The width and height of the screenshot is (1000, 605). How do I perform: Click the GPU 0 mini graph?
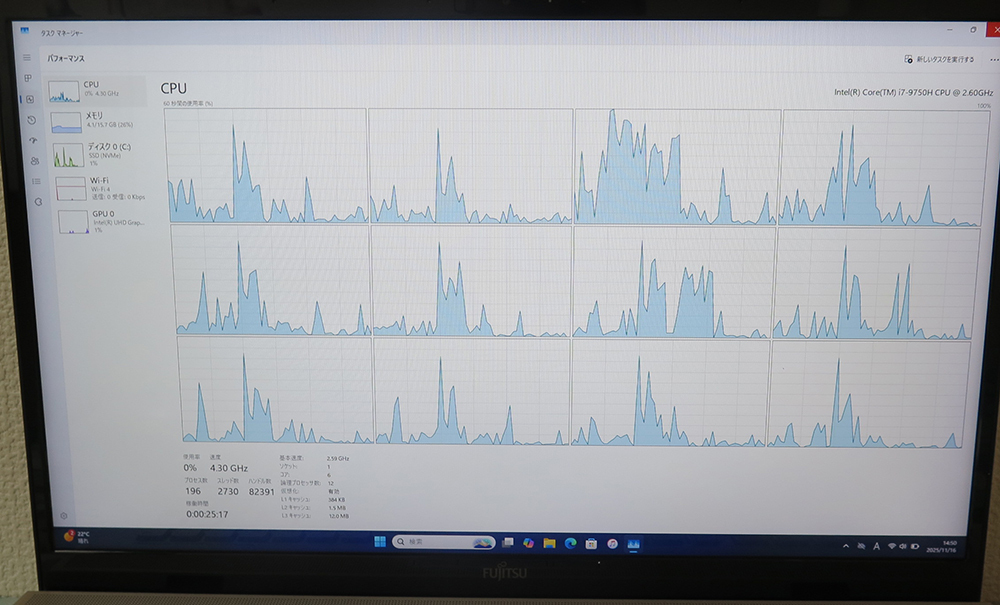coord(74,222)
